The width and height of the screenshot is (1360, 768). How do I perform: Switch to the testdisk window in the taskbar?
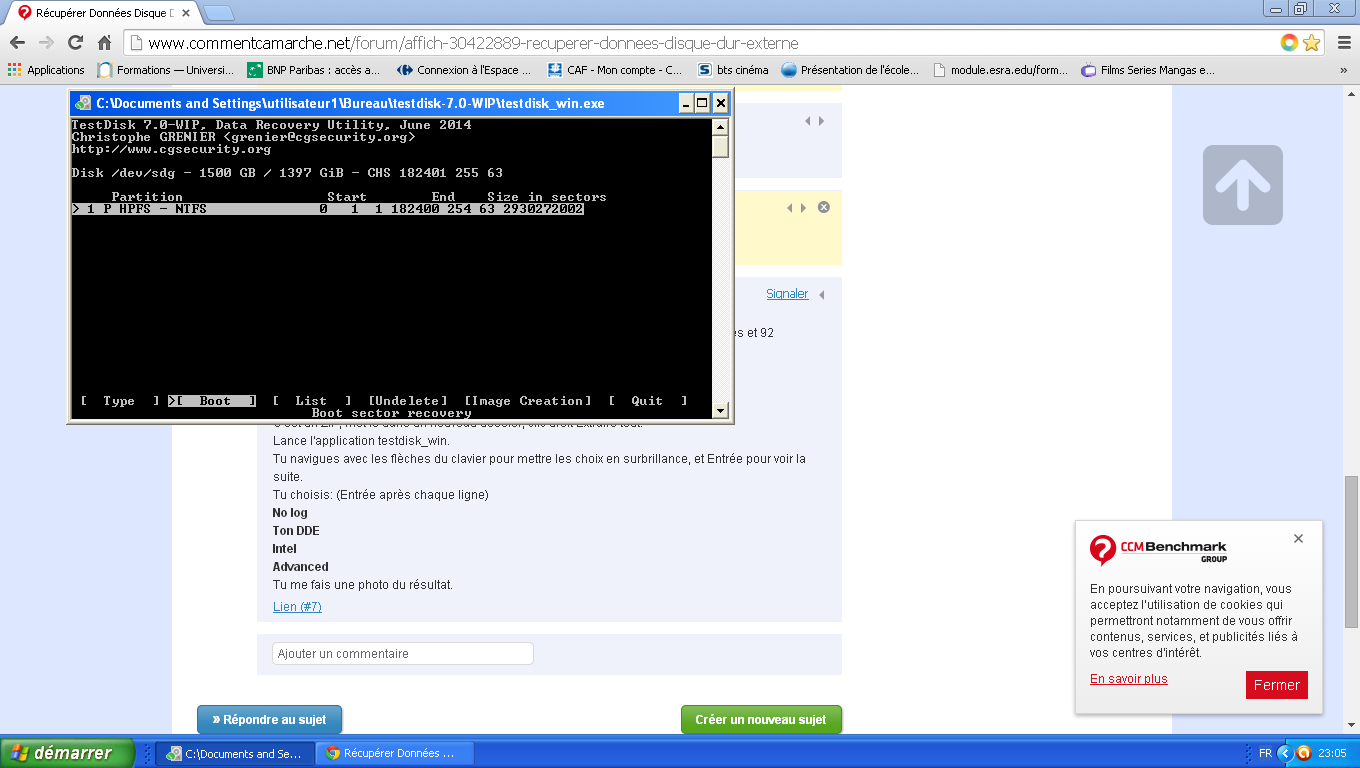(235, 753)
